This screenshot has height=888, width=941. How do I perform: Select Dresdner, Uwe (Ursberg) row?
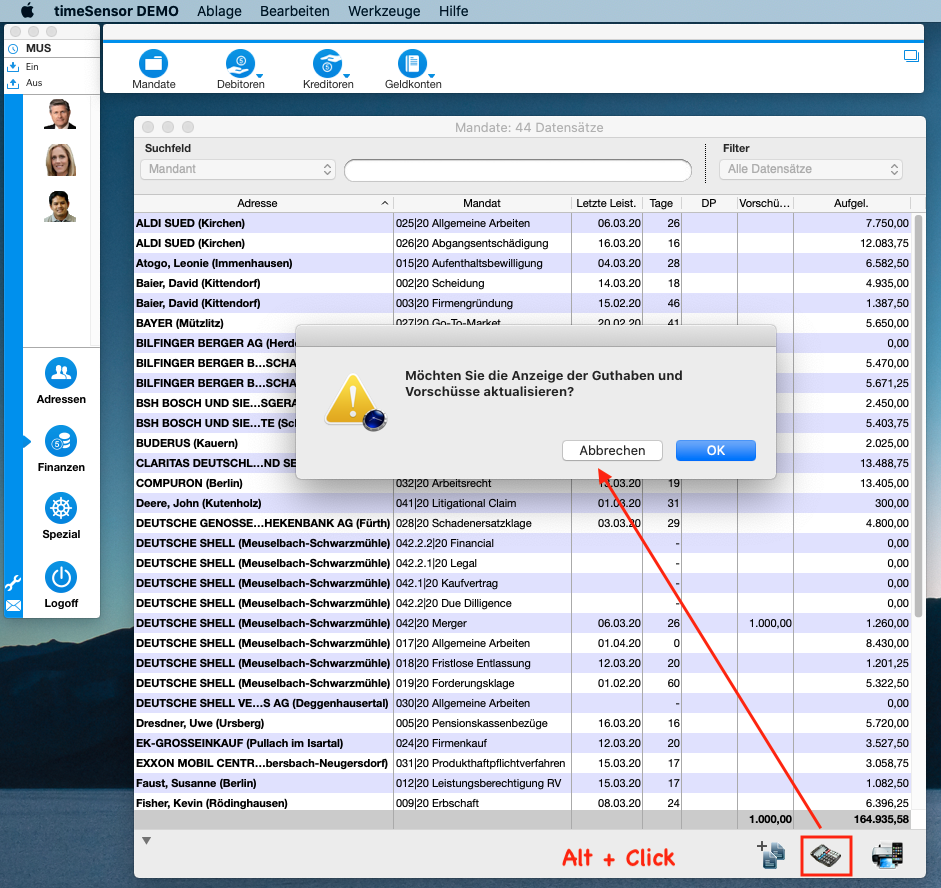523,723
